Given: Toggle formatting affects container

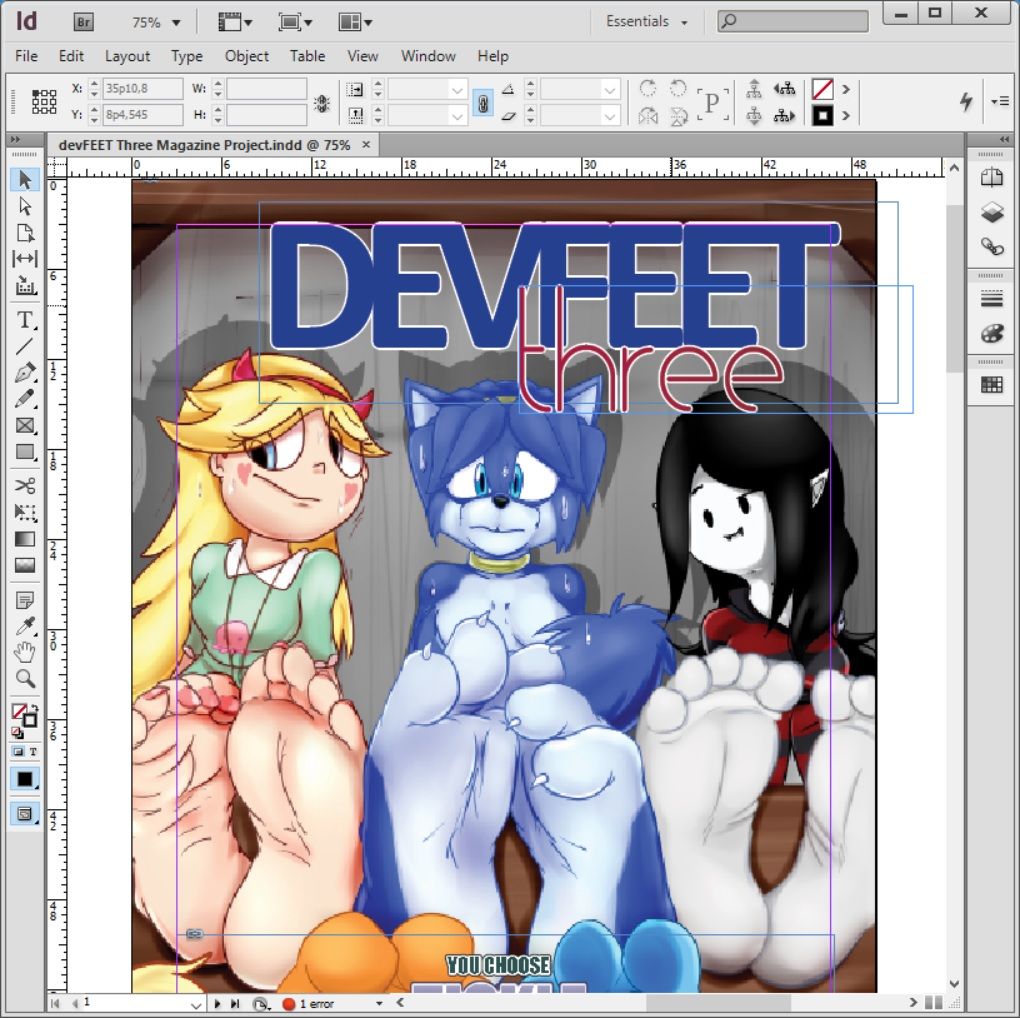Looking at the screenshot, I should [18, 751].
